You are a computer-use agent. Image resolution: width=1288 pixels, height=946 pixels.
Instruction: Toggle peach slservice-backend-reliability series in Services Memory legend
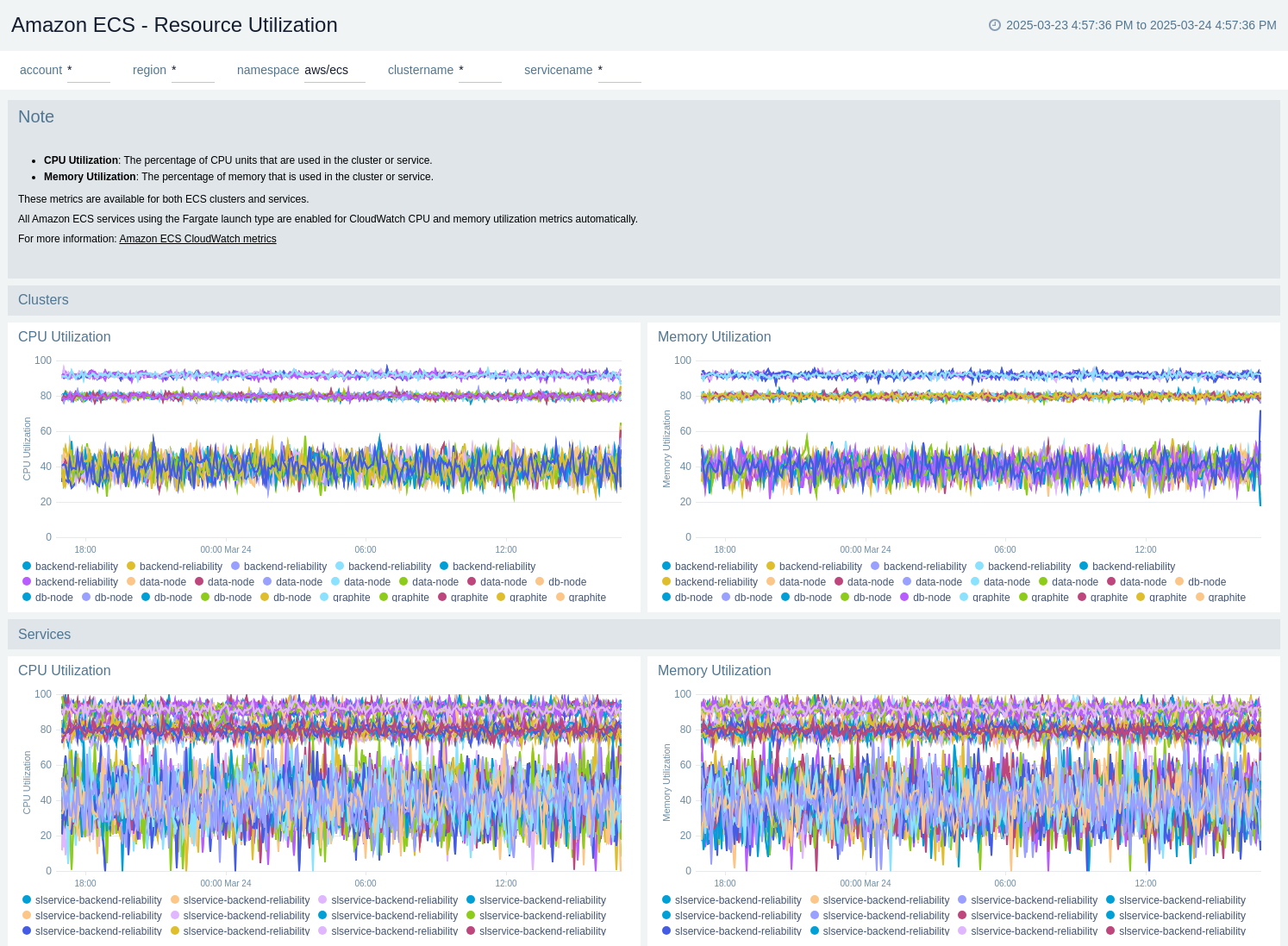[x=879, y=900]
